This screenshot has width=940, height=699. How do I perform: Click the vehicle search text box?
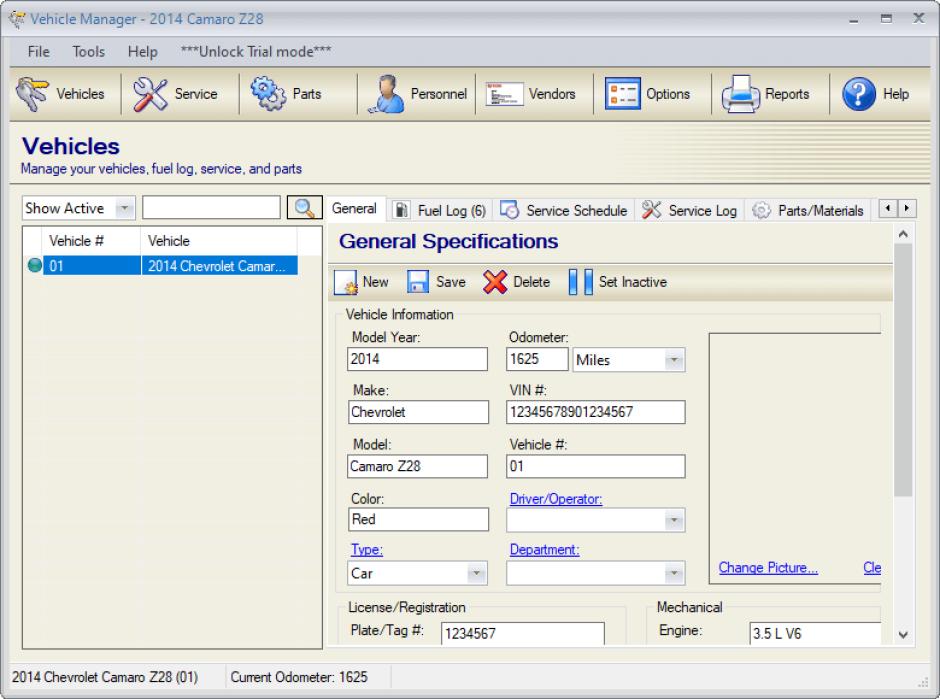click(x=211, y=208)
